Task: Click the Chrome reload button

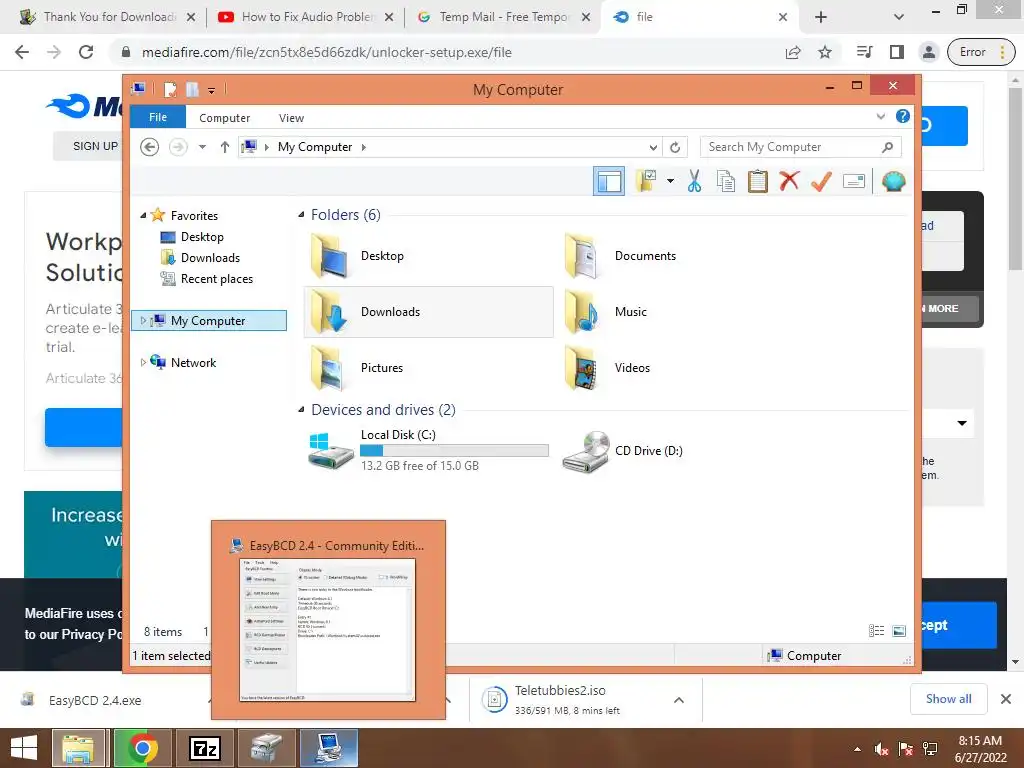Action: coord(86,52)
